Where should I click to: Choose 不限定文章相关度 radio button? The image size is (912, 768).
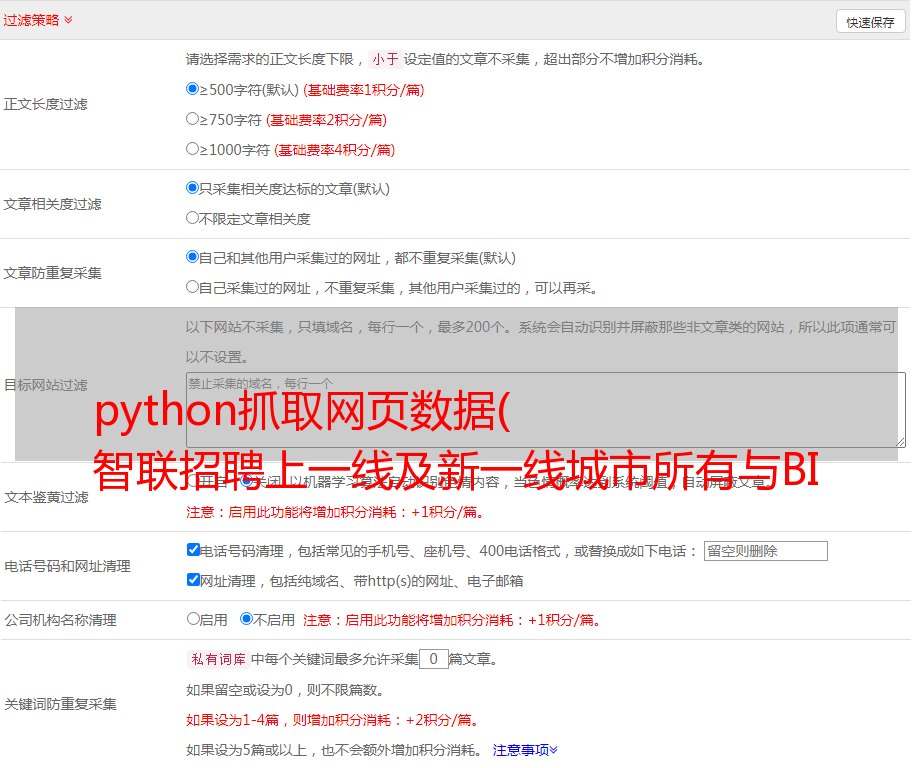click(x=192, y=218)
